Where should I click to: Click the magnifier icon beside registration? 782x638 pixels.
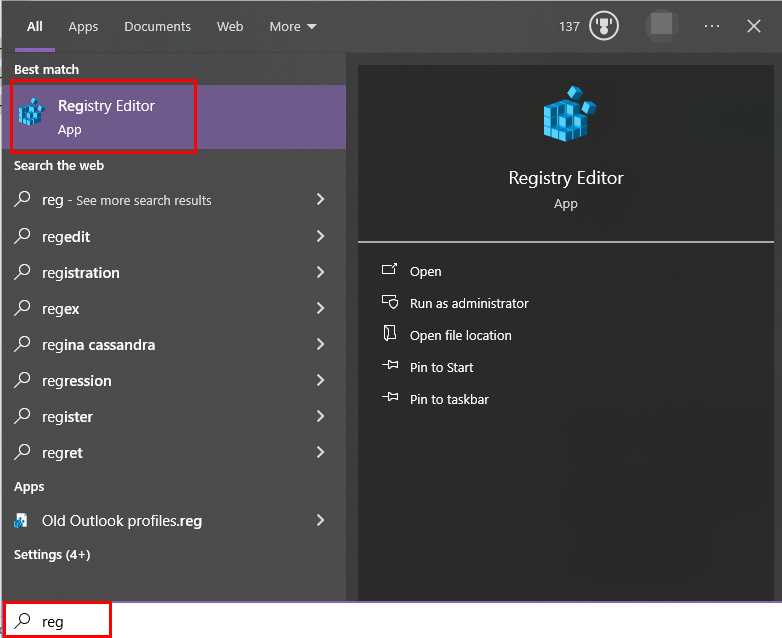click(22, 272)
